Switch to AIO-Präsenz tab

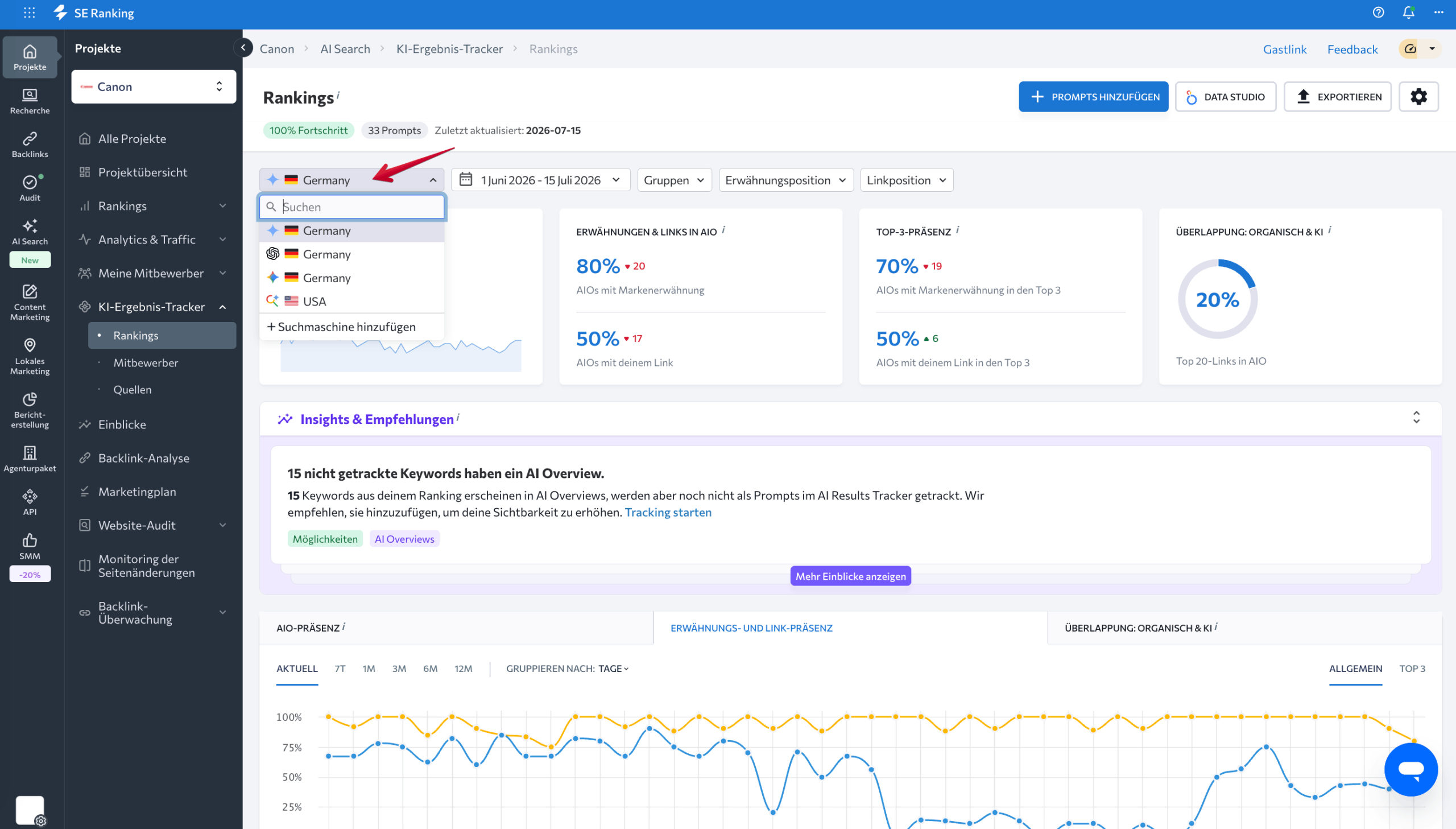310,628
